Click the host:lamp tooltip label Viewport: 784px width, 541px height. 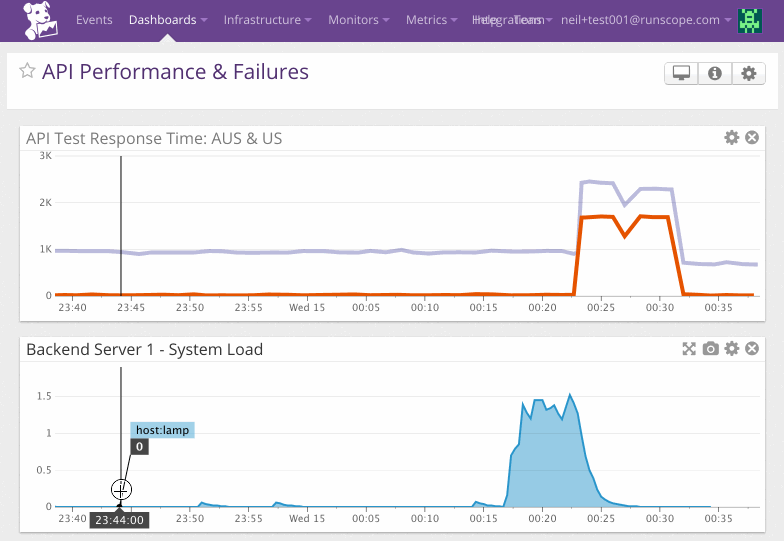tap(162, 430)
